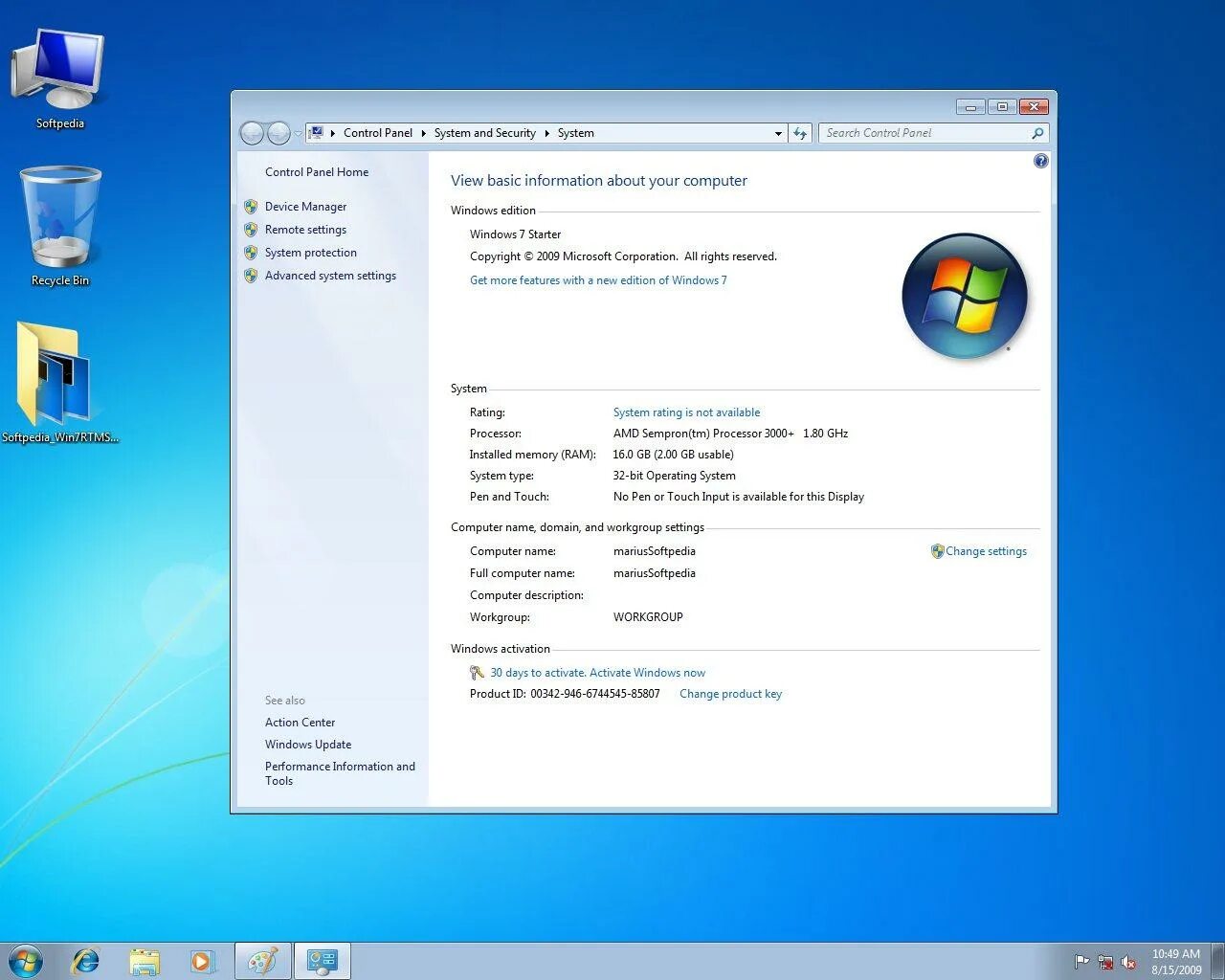Viewport: 1225px width, 980px height.
Task: Click the Windows 7 Starter edition text
Action: (x=515, y=234)
